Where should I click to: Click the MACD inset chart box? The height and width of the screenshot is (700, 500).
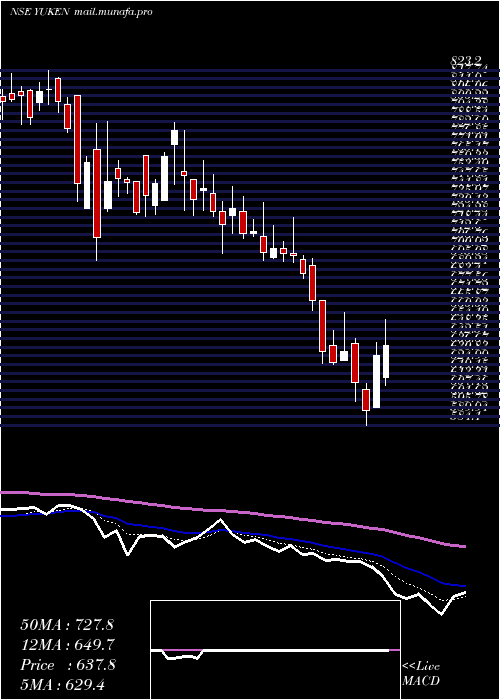click(x=275, y=650)
